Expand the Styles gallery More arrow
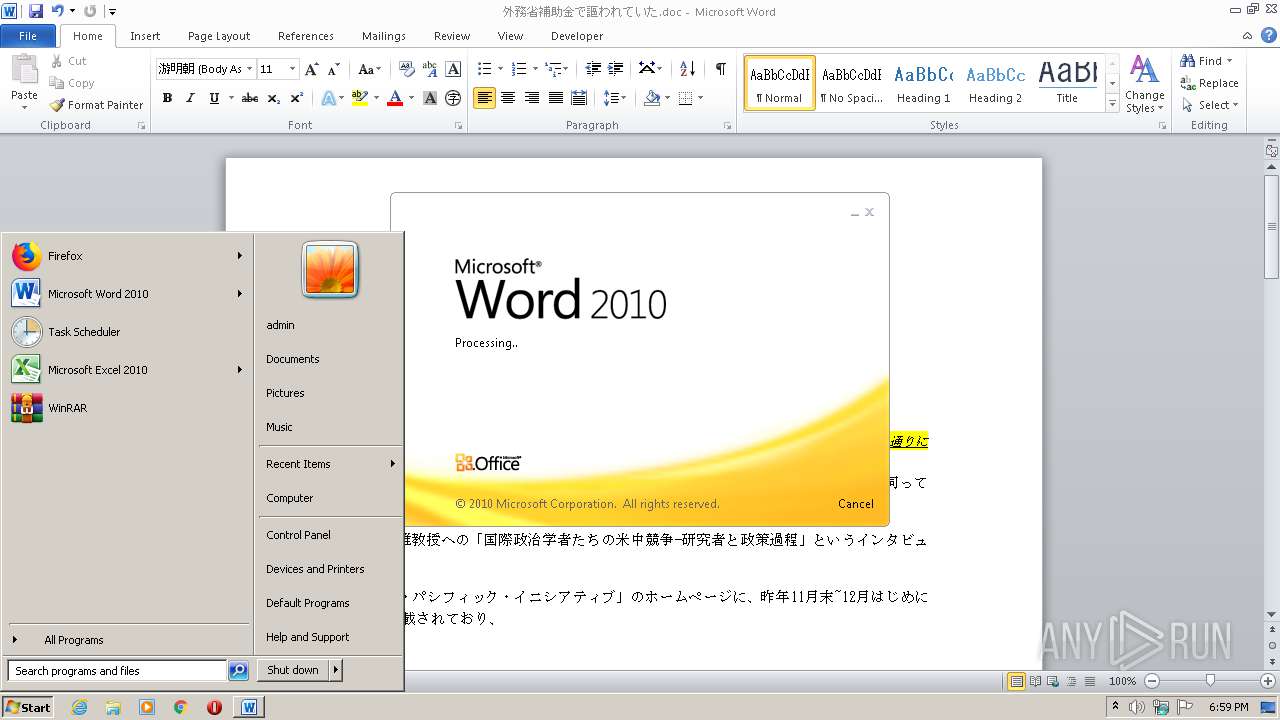The height and width of the screenshot is (720, 1280). coord(1112,104)
